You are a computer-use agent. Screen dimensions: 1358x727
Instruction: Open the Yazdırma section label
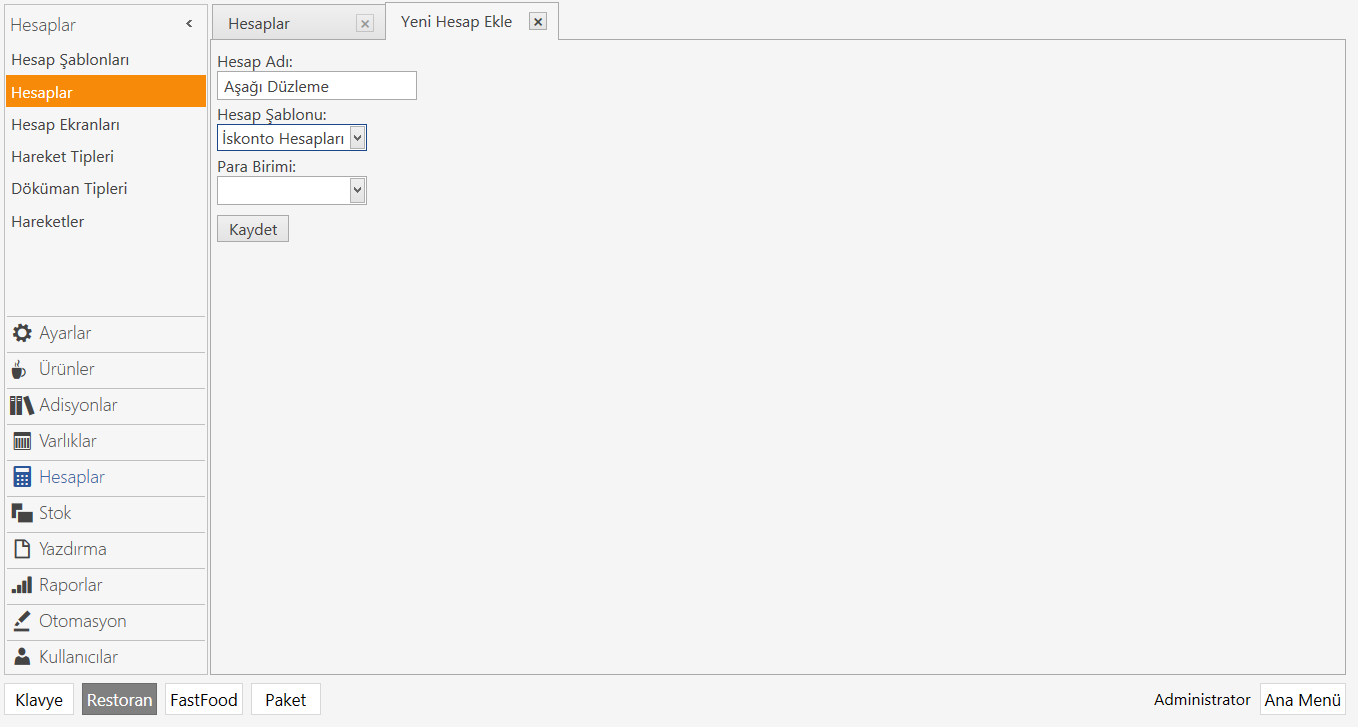[73, 549]
